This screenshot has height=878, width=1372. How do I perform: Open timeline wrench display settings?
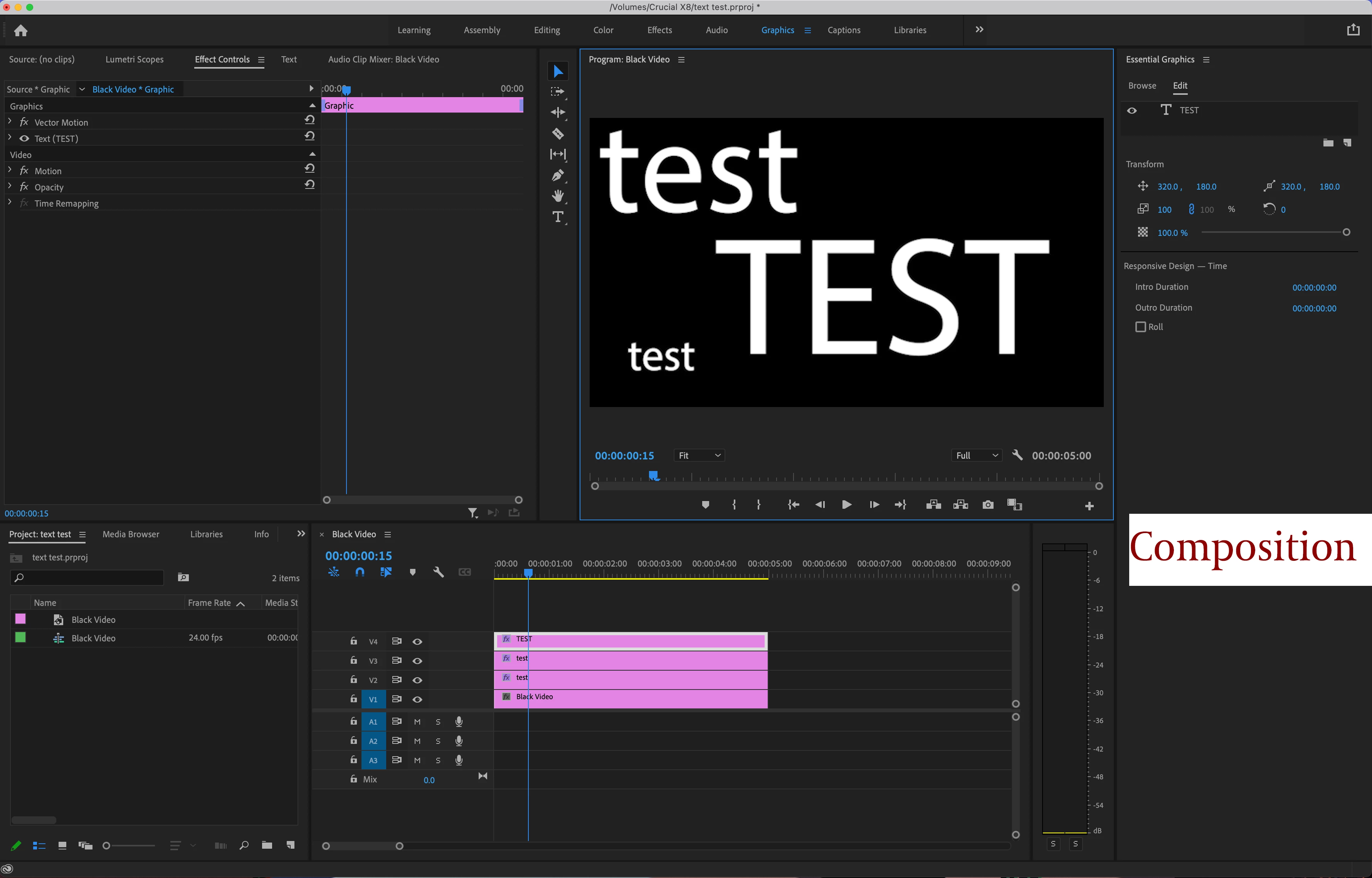pyautogui.click(x=438, y=572)
